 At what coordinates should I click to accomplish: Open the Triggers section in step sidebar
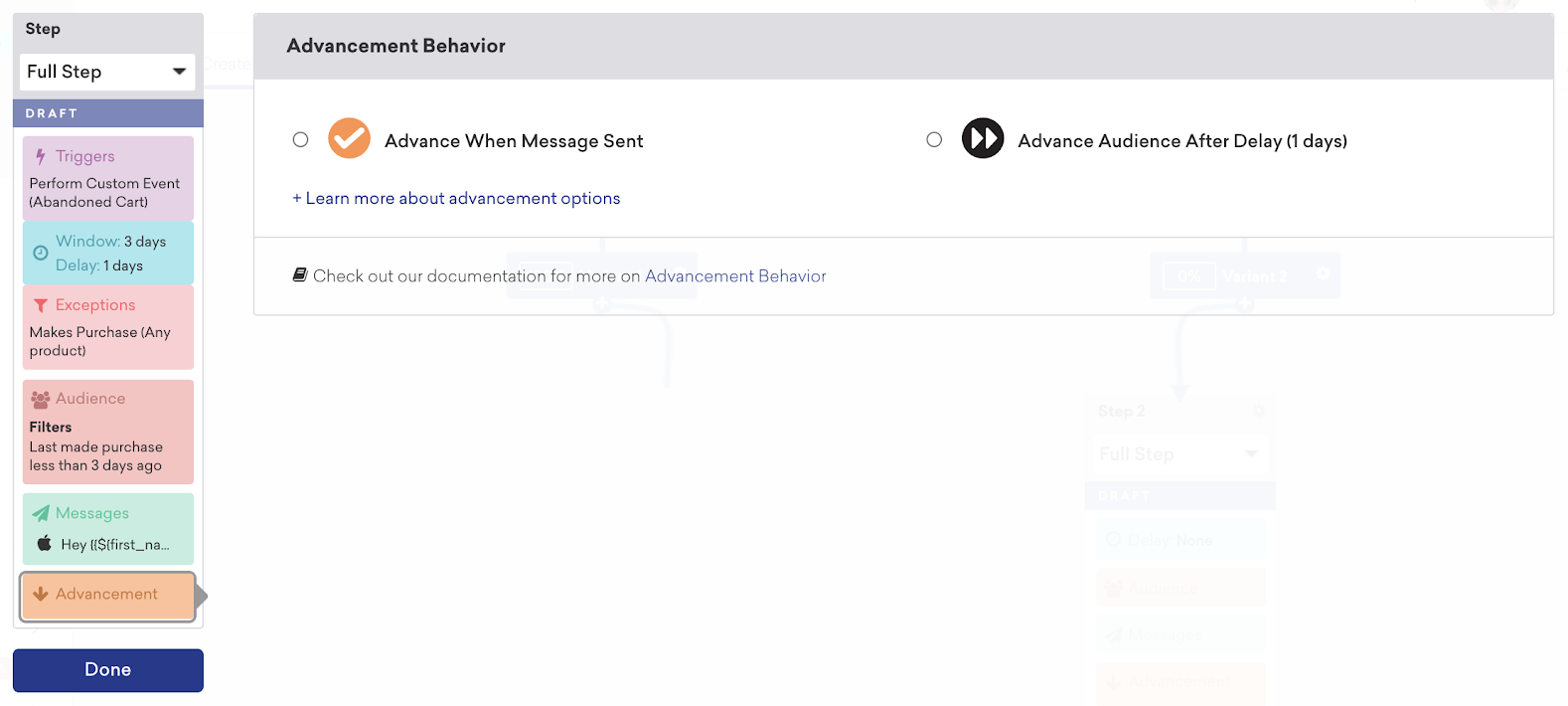tap(108, 178)
